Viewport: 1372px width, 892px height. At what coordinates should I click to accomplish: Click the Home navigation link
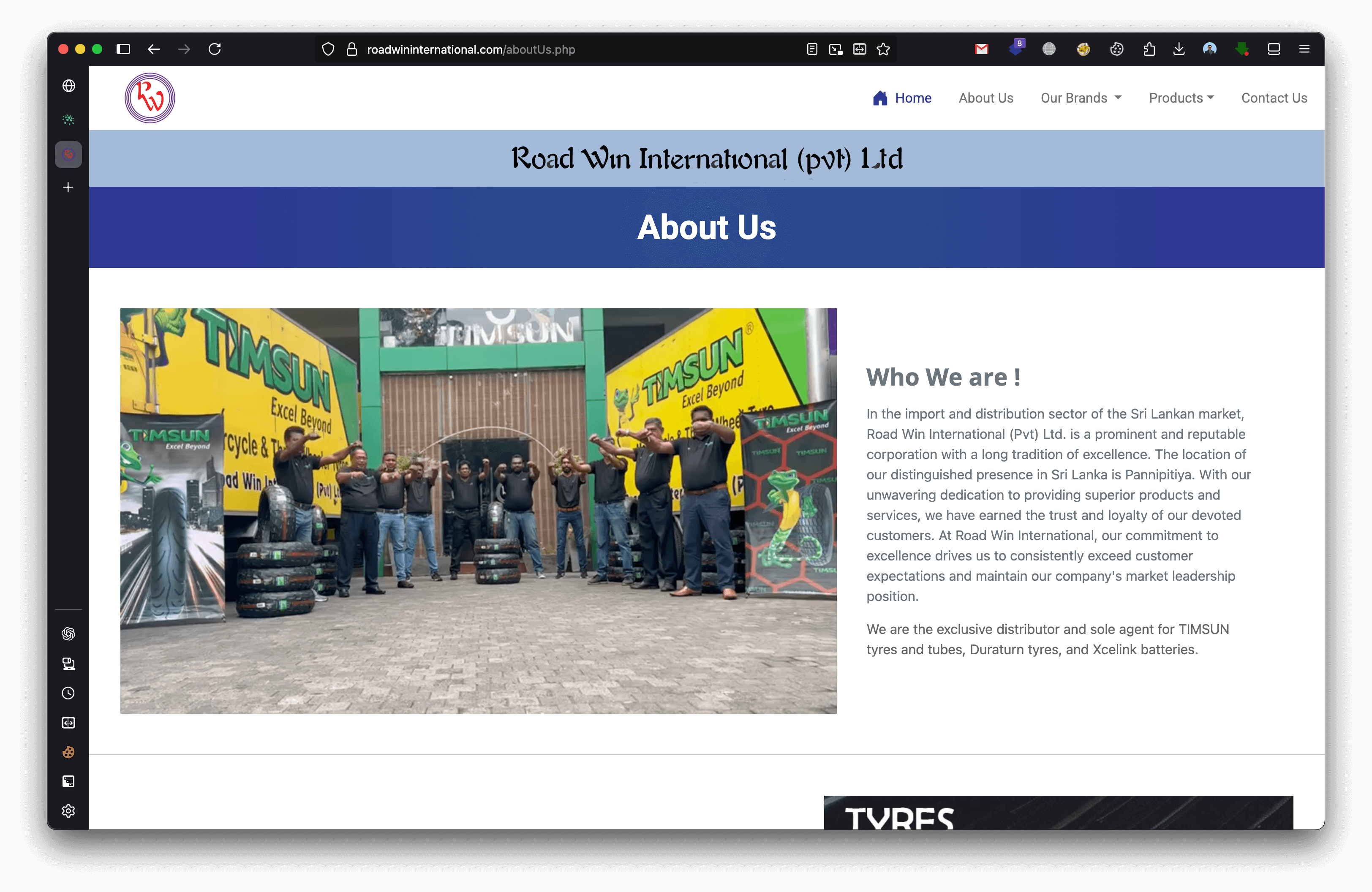tap(903, 98)
